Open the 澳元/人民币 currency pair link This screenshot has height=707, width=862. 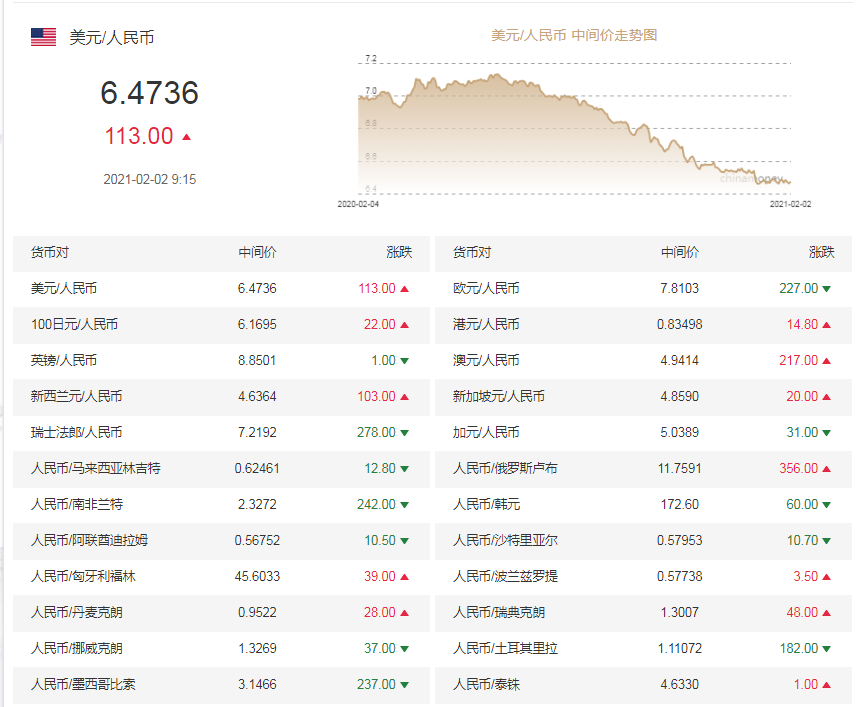point(486,361)
